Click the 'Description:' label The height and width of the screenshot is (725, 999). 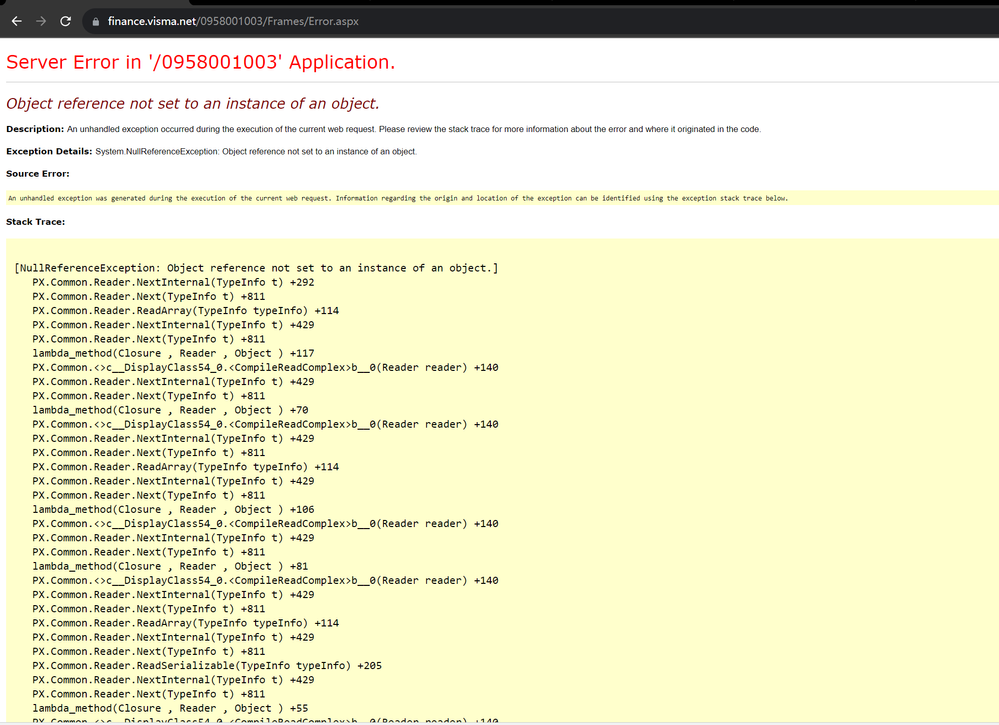[35, 129]
